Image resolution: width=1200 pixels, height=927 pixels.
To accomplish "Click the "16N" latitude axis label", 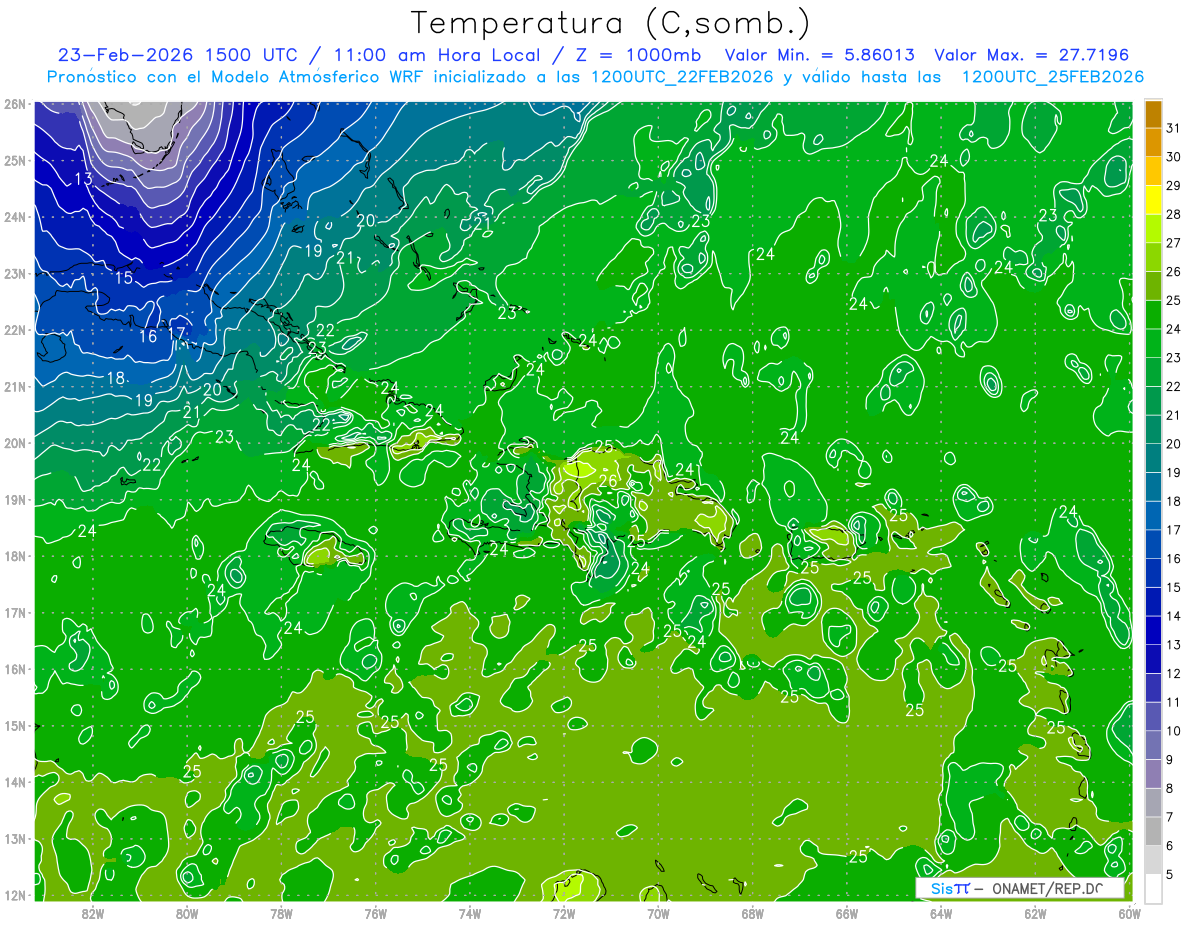I will 14,669.
